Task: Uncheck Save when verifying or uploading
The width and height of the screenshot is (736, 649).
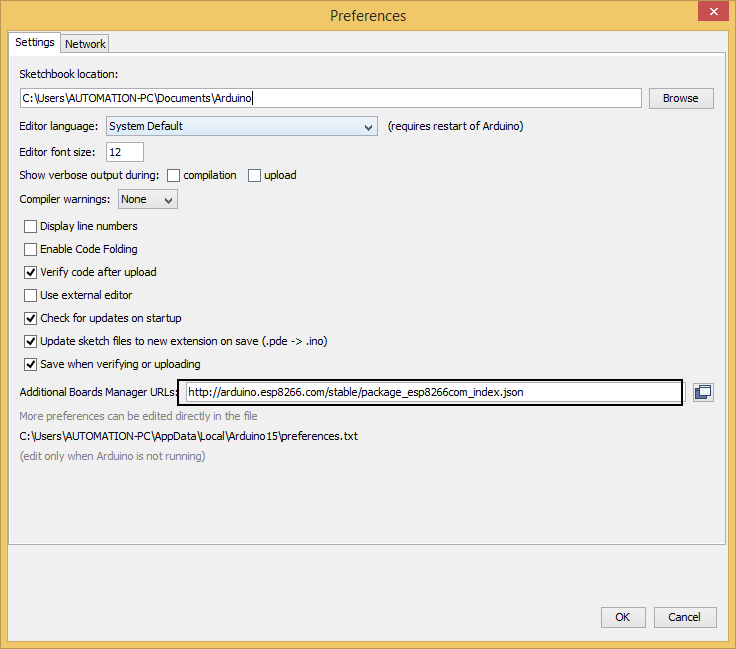Action: (31, 364)
